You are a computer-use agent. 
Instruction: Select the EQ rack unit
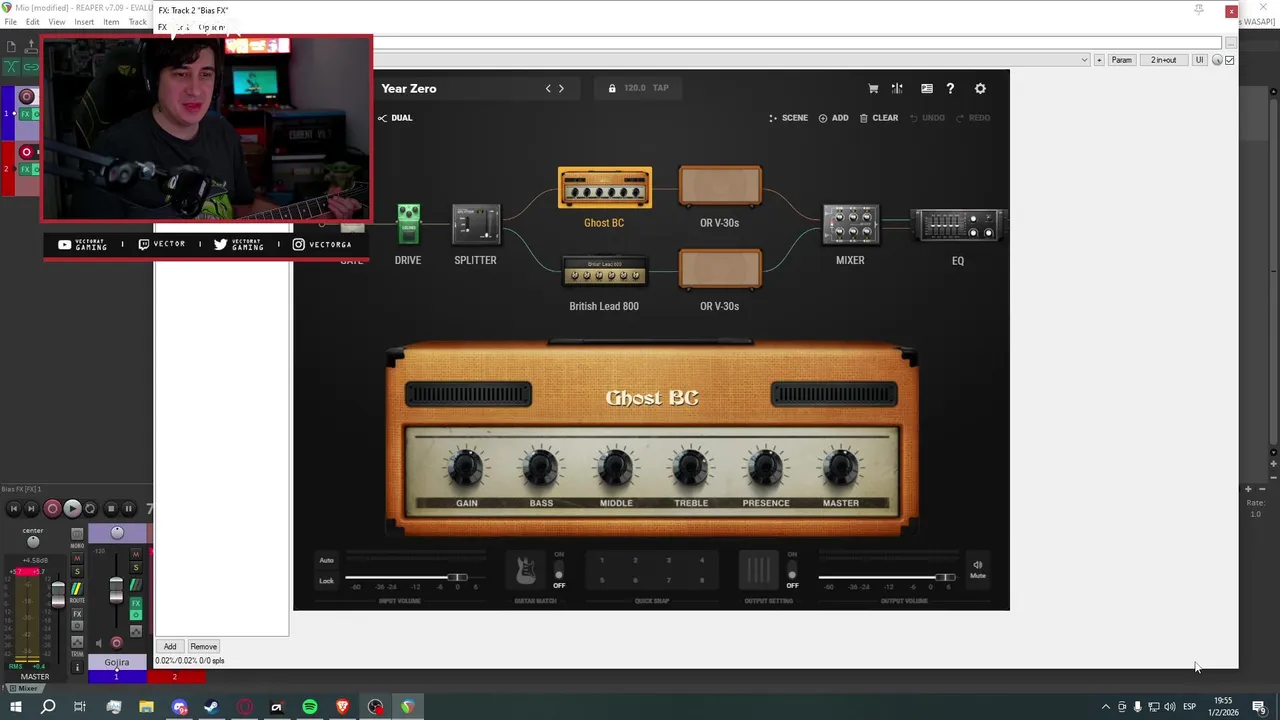coord(958,226)
